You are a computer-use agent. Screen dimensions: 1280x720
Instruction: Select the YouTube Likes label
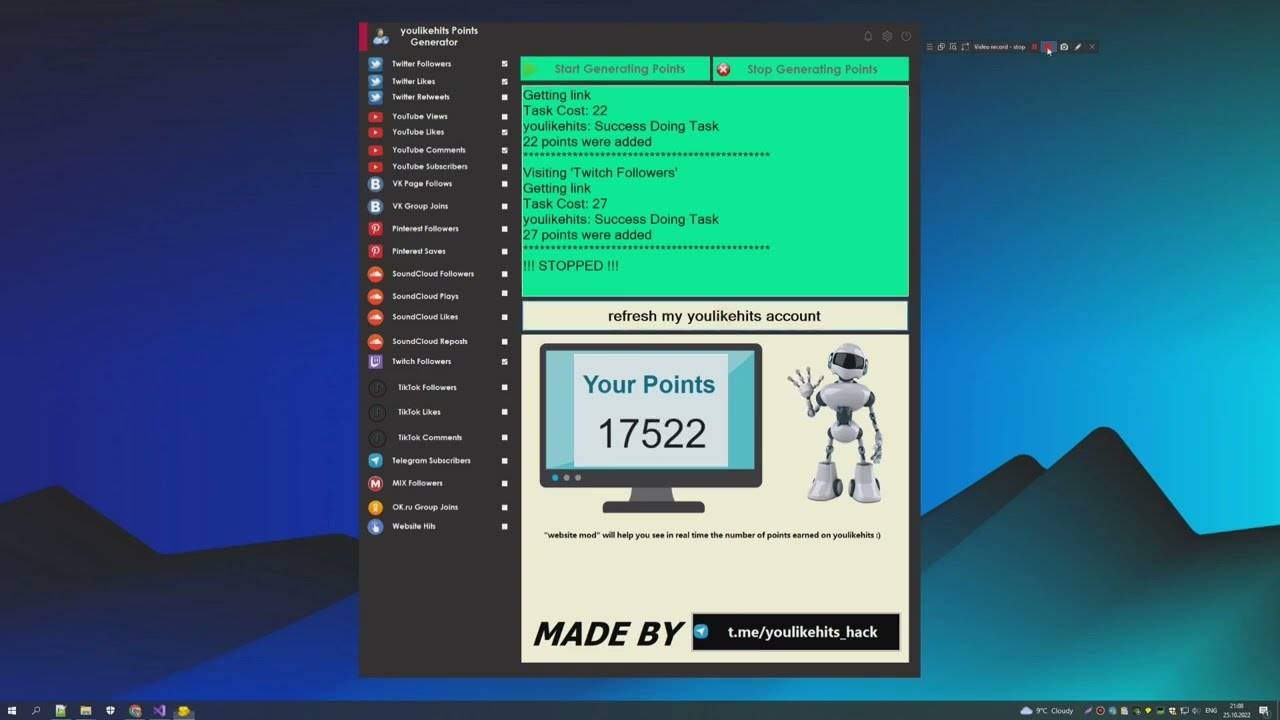[418, 132]
